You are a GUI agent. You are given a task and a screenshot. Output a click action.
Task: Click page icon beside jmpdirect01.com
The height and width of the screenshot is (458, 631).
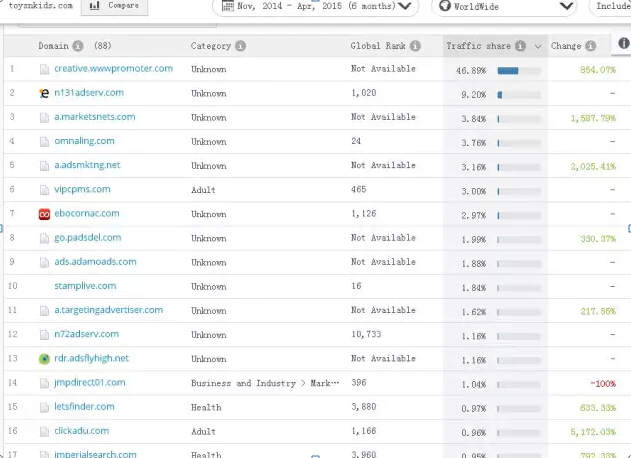(x=44, y=383)
